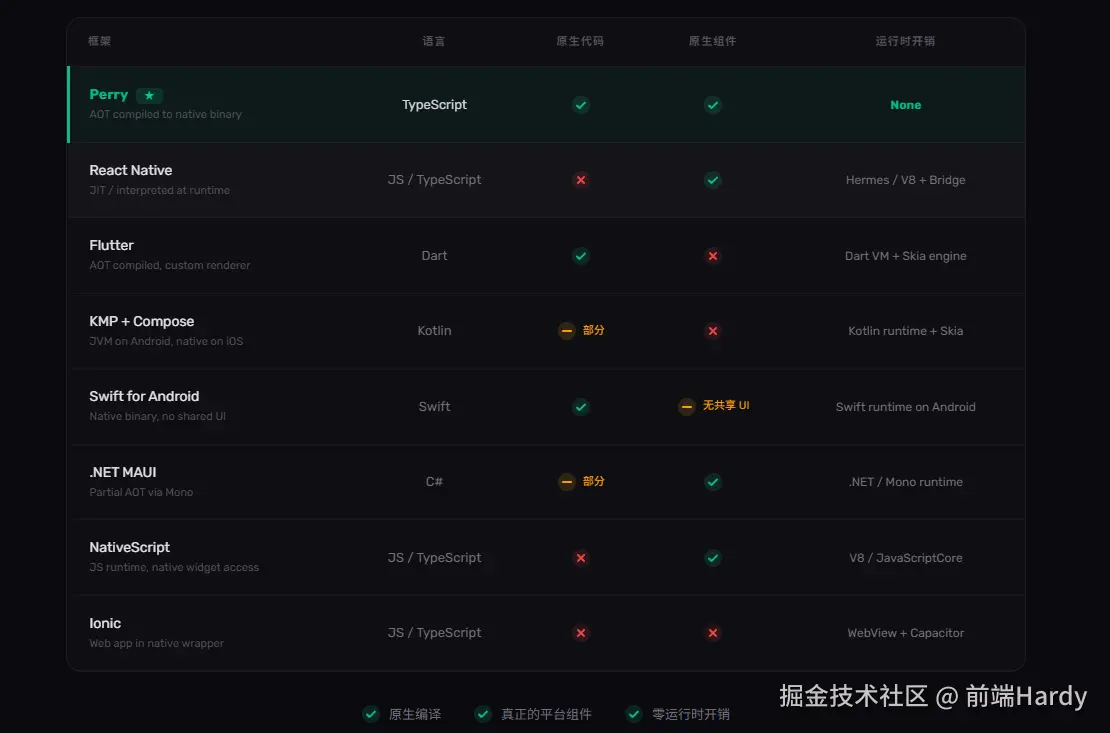Select the React Native framework name
The height and width of the screenshot is (733, 1110).
click(130, 170)
